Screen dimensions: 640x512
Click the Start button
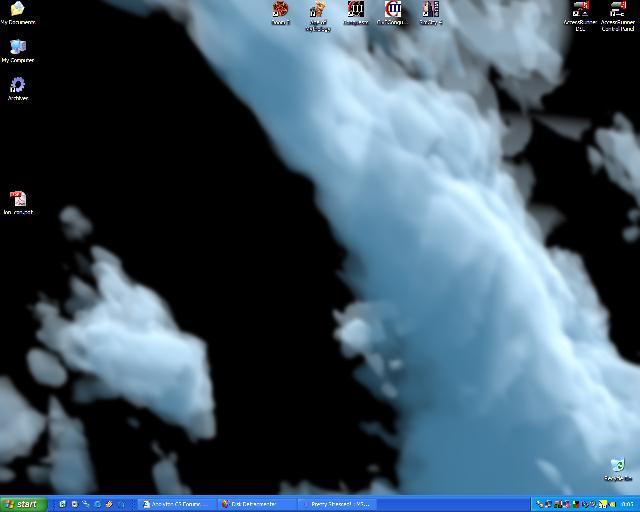22,504
